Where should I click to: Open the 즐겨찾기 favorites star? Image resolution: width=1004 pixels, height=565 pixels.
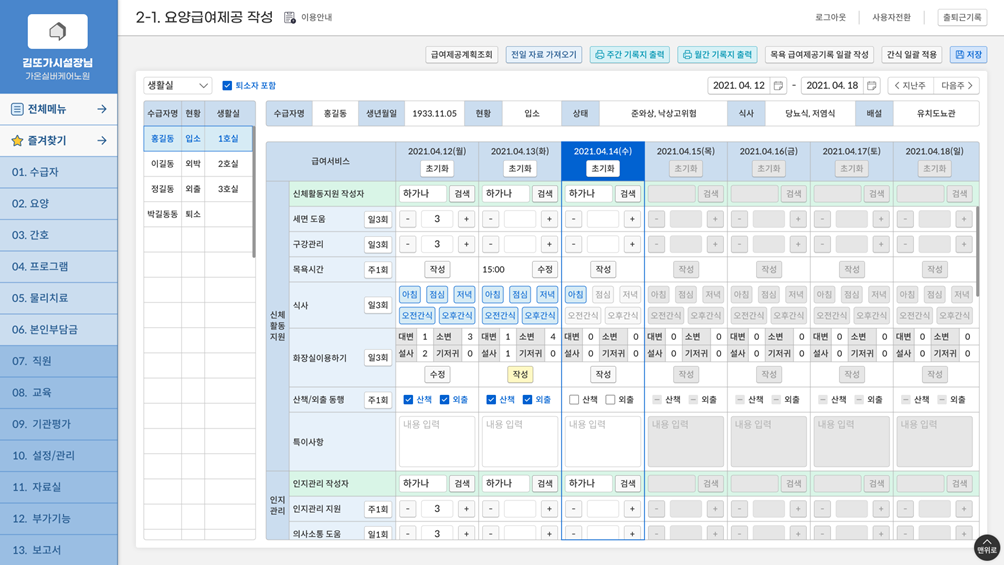coord(17,140)
